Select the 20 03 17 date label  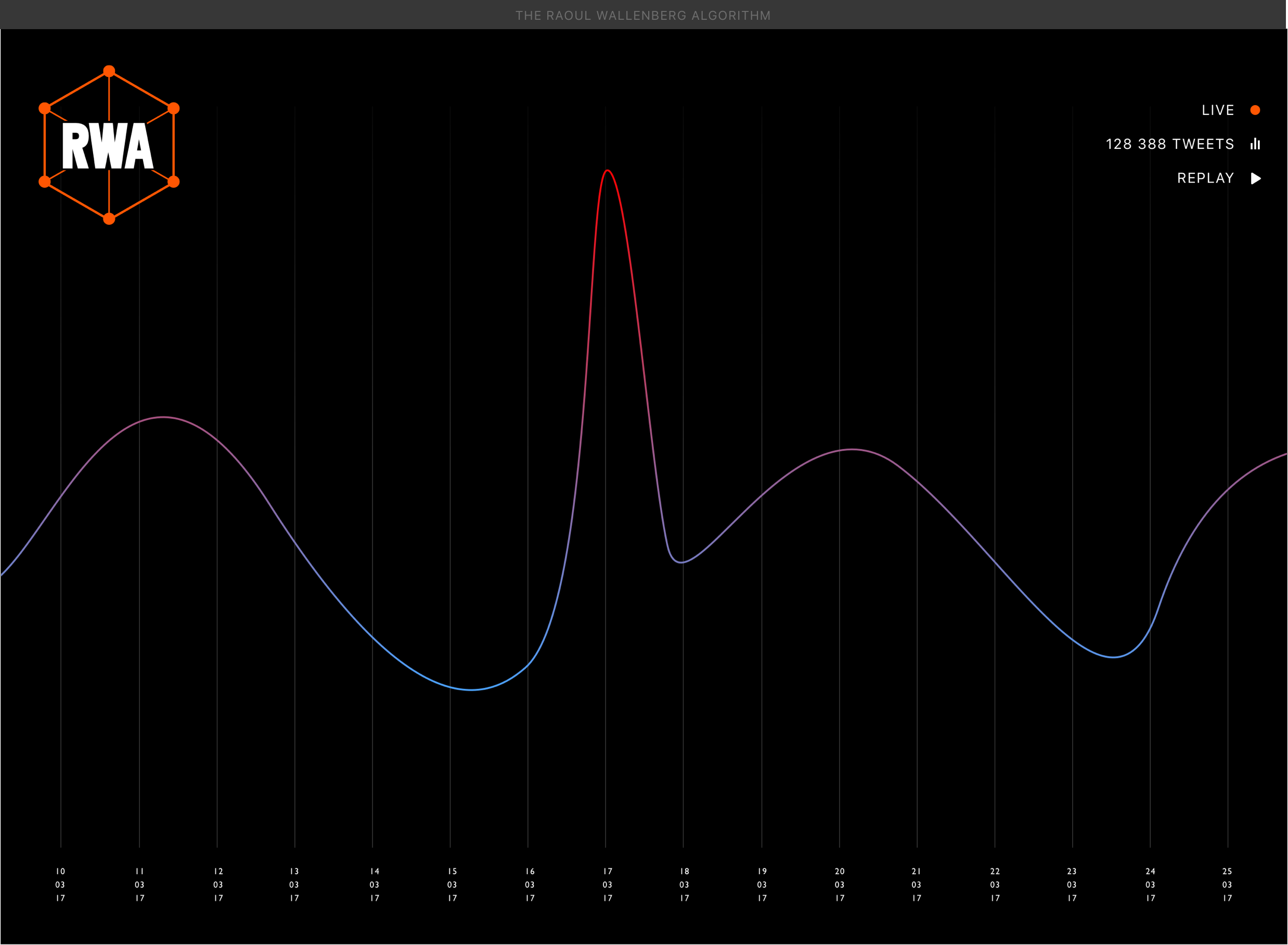839,884
